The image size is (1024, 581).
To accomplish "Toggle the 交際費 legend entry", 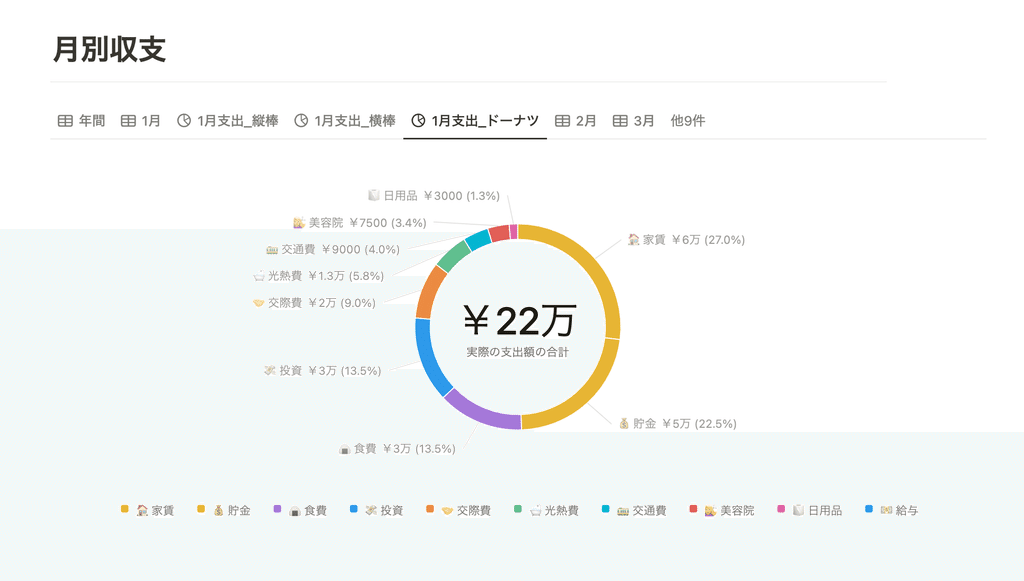I will [x=458, y=510].
